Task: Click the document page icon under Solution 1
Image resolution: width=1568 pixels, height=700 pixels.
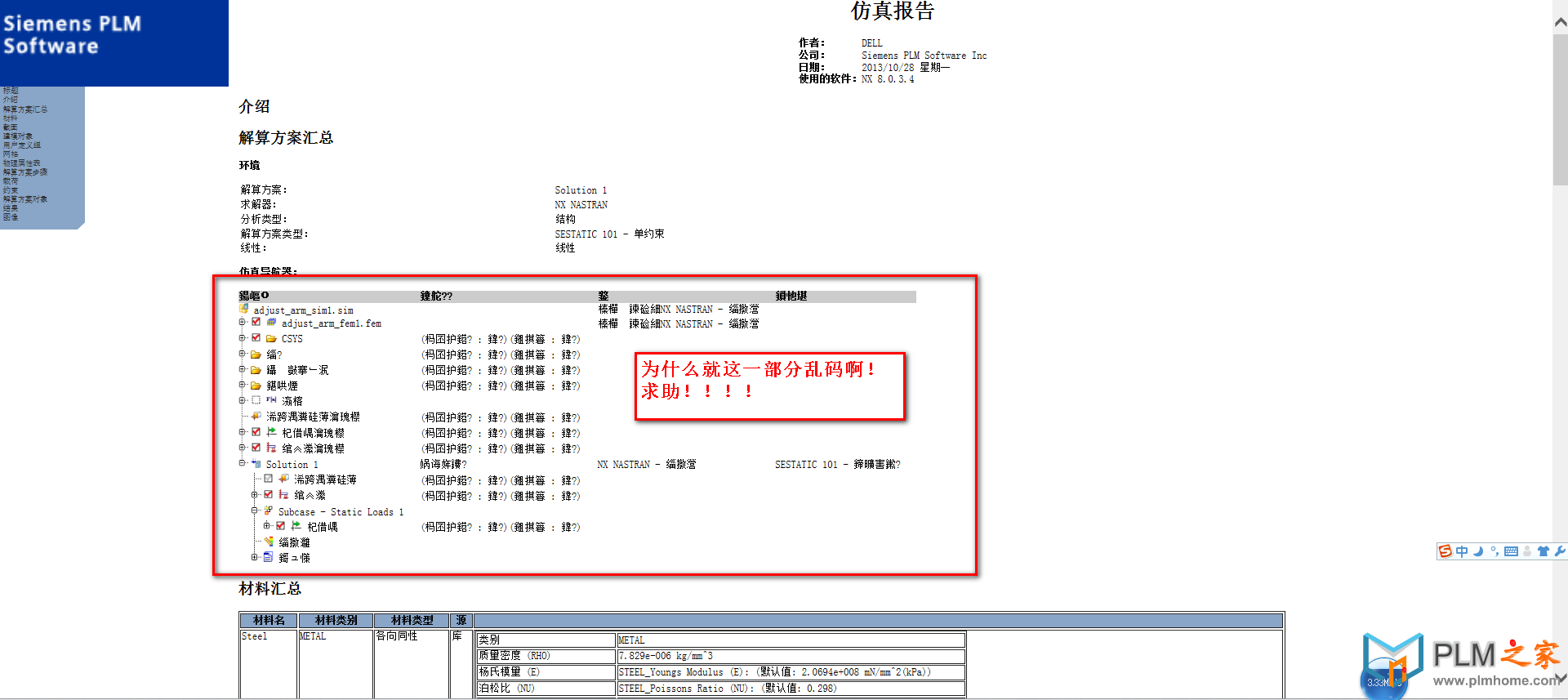Action: tap(268, 557)
